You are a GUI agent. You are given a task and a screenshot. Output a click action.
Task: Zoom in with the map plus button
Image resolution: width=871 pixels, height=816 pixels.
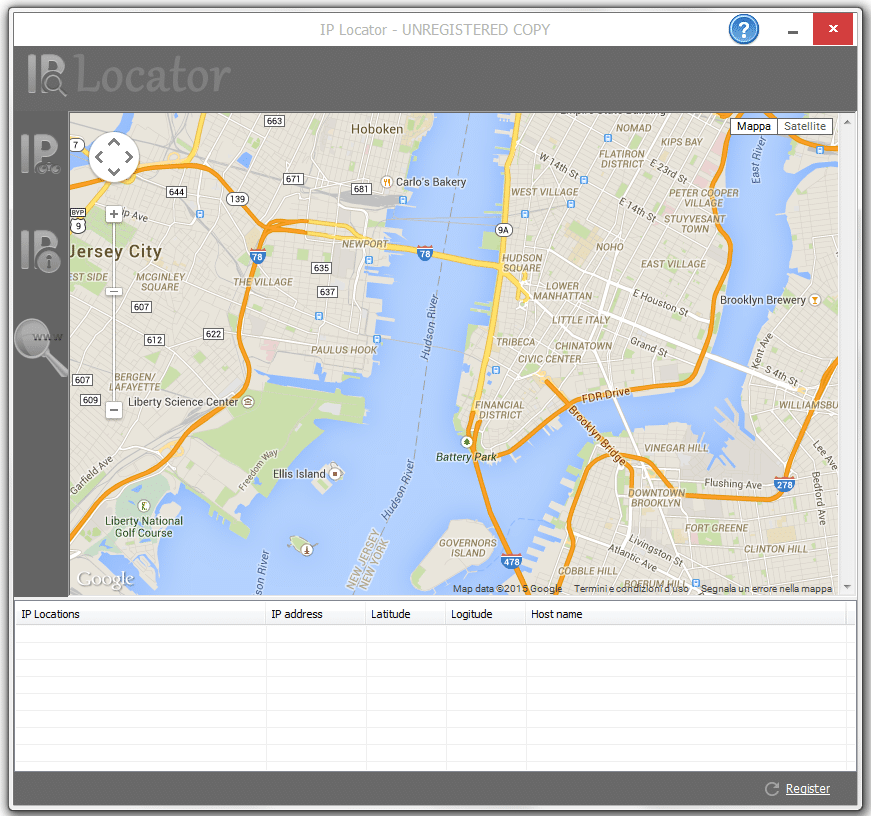(114, 214)
